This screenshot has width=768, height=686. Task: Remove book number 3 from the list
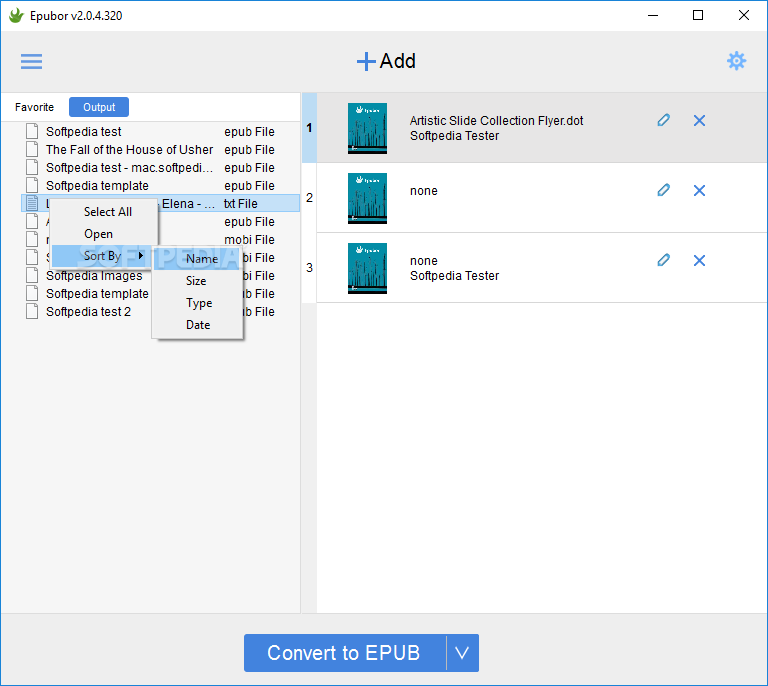coord(699,260)
